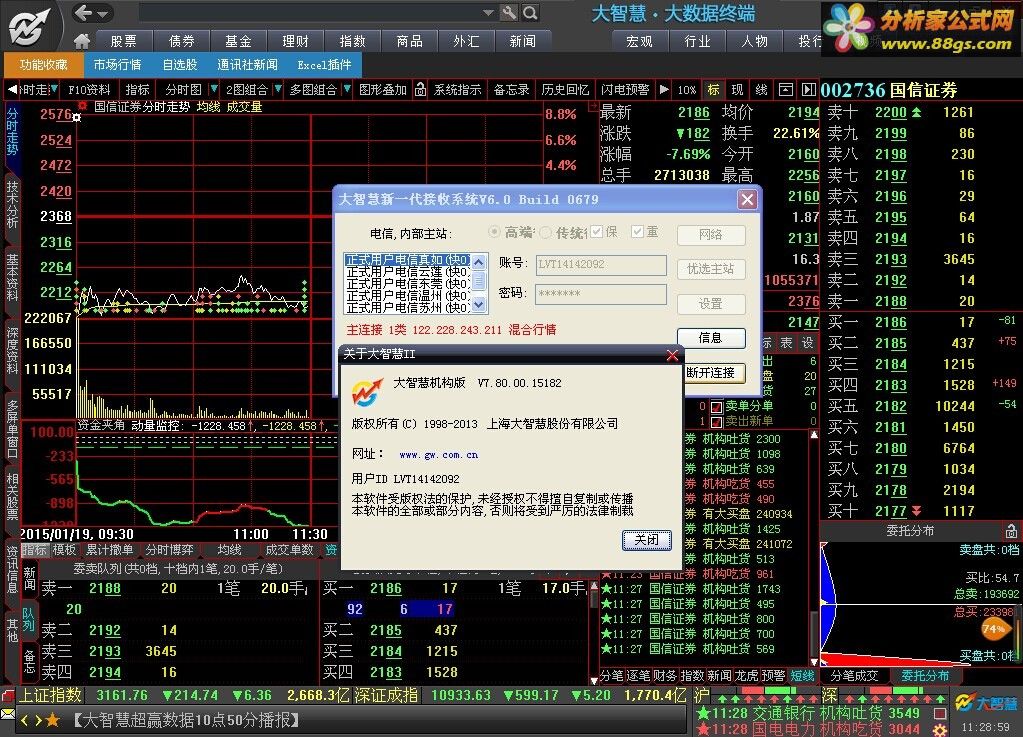The height and width of the screenshot is (737, 1023).
Task: Click the Dazhihui logo at top-left
Action: (x=30, y=26)
